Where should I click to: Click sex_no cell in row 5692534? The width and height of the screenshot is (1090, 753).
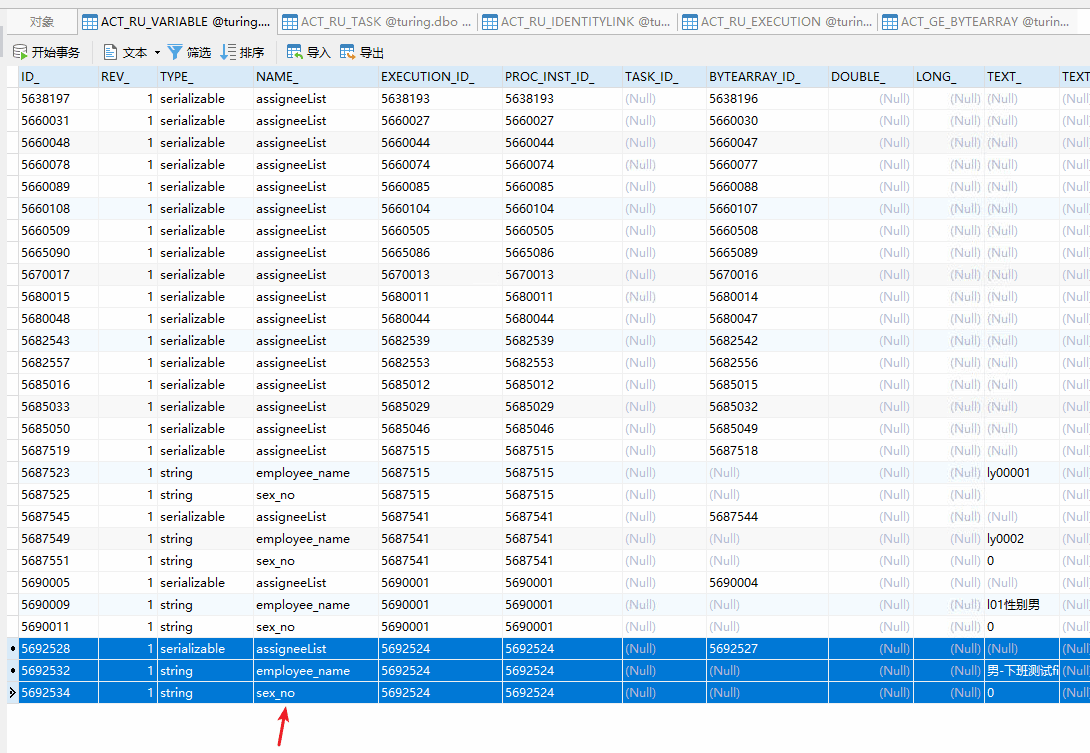pos(316,693)
